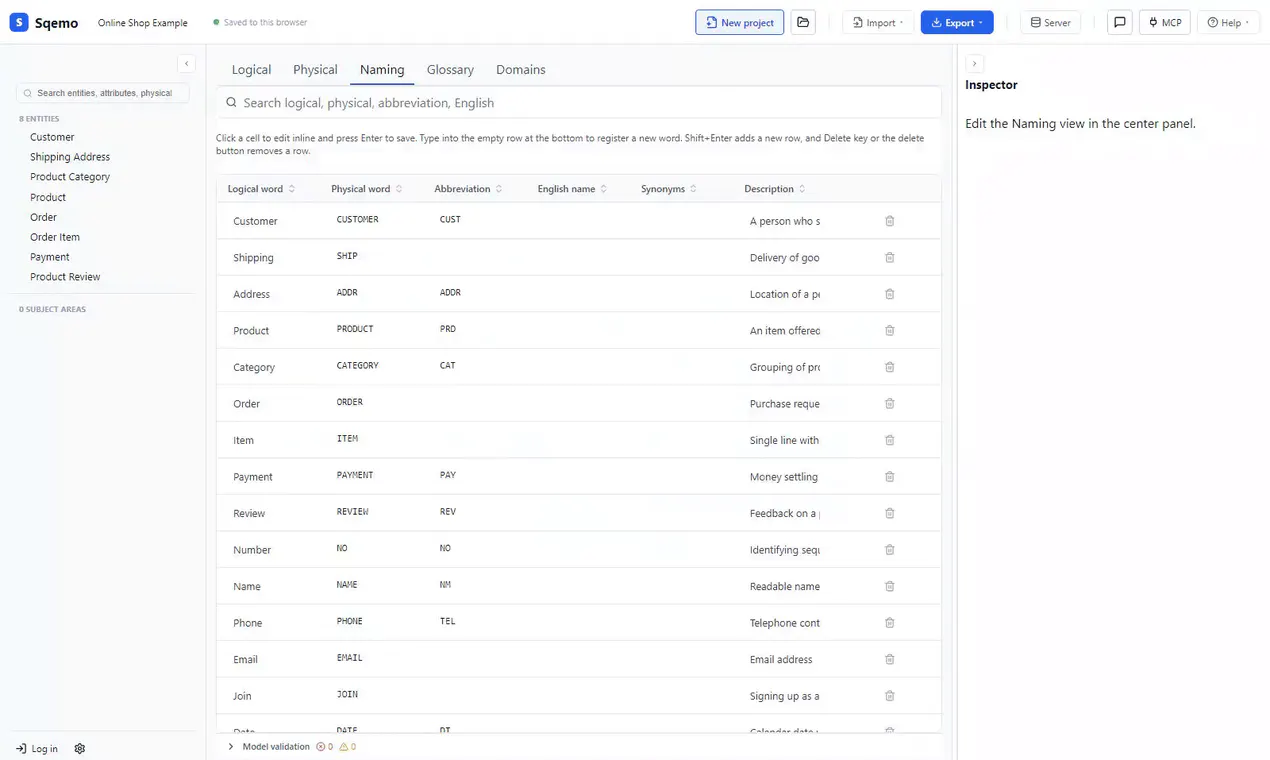The image size is (1270, 760).
Task: Expand the Model validation panel
Action: pyautogui.click(x=231, y=747)
